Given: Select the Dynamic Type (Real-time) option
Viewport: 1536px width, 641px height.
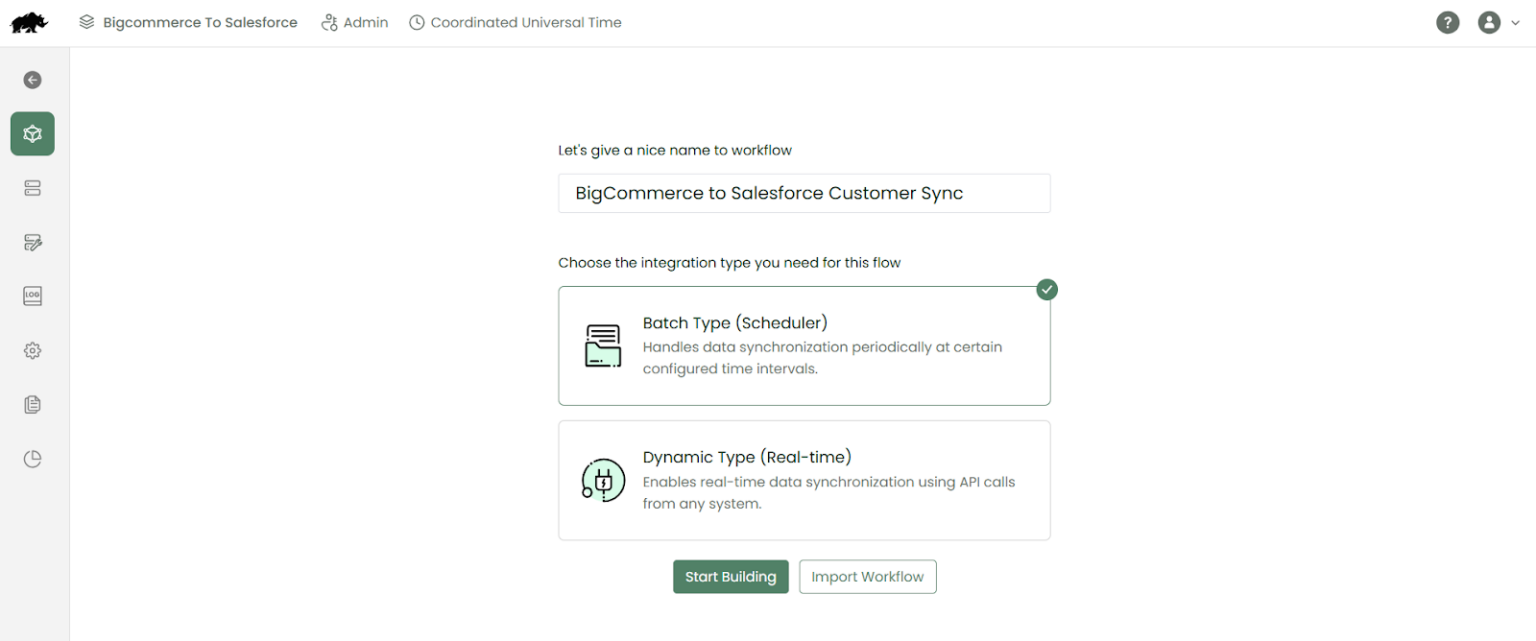Looking at the screenshot, I should coord(804,480).
